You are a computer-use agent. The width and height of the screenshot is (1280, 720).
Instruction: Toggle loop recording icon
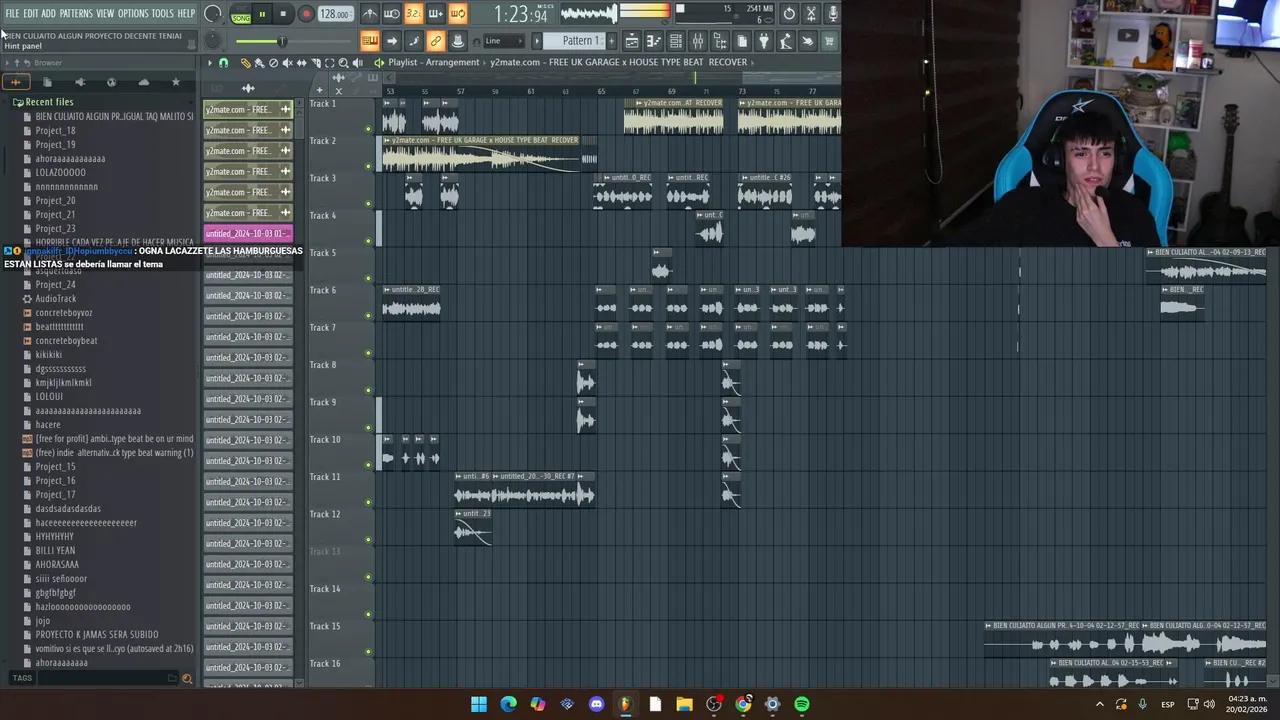(x=458, y=14)
